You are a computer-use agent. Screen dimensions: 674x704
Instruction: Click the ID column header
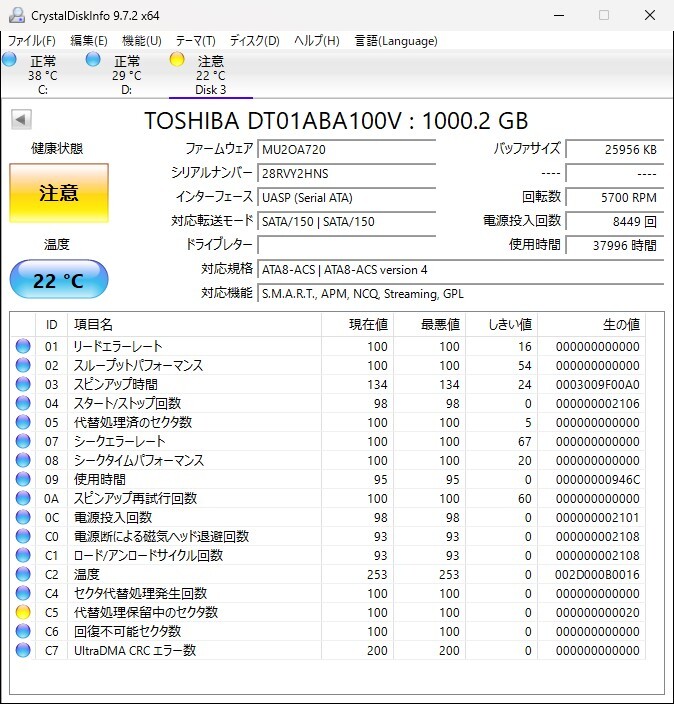coord(51,325)
